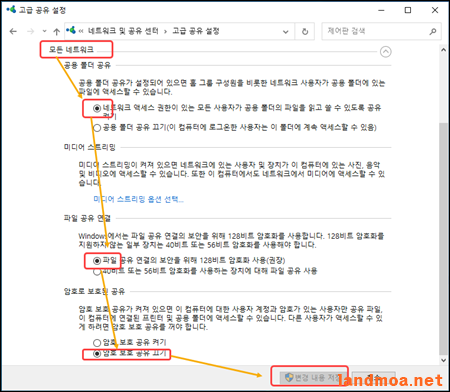Refresh the page with the refresh icon
The height and width of the screenshot is (392, 450).
[x=305, y=32]
